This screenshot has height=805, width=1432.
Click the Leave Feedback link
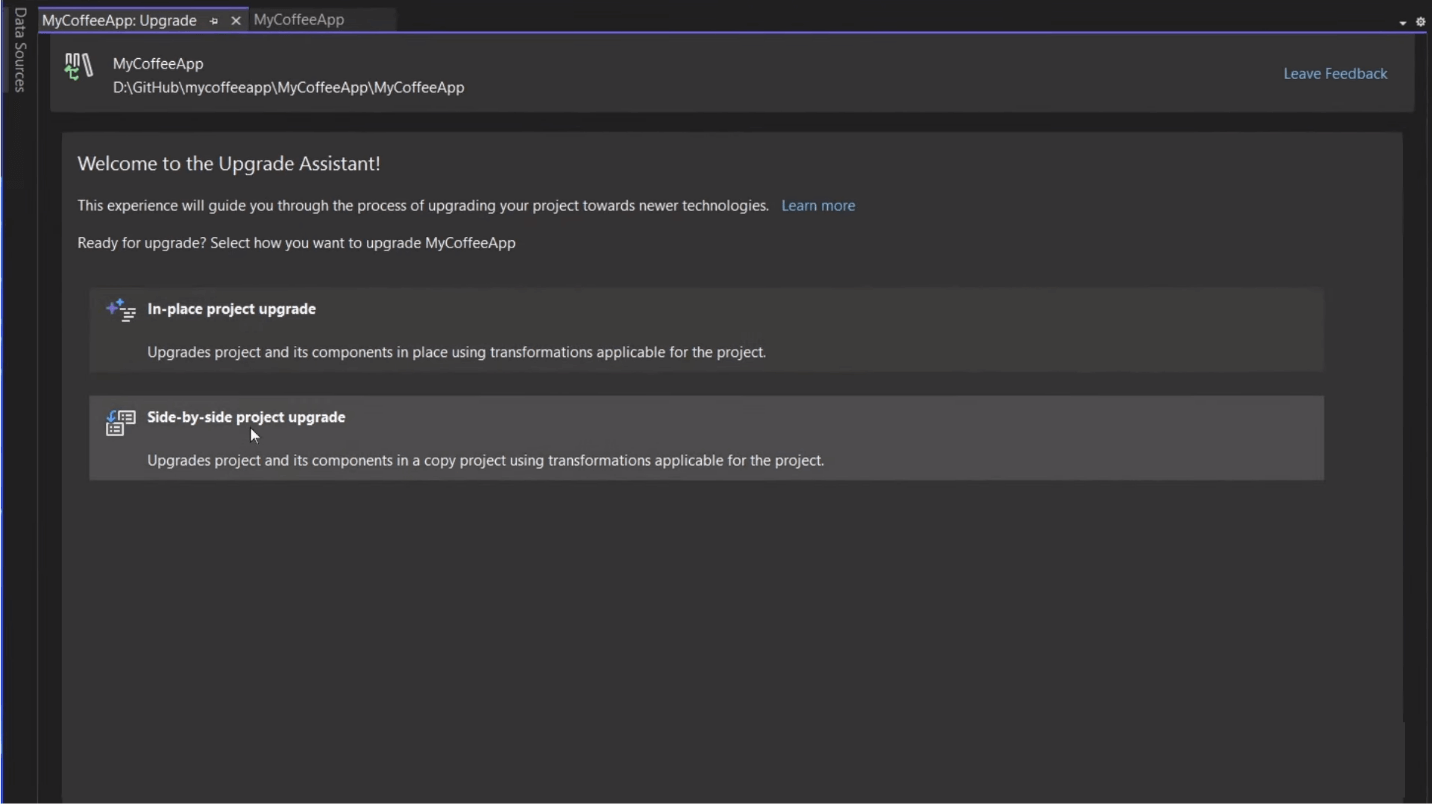point(1335,73)
